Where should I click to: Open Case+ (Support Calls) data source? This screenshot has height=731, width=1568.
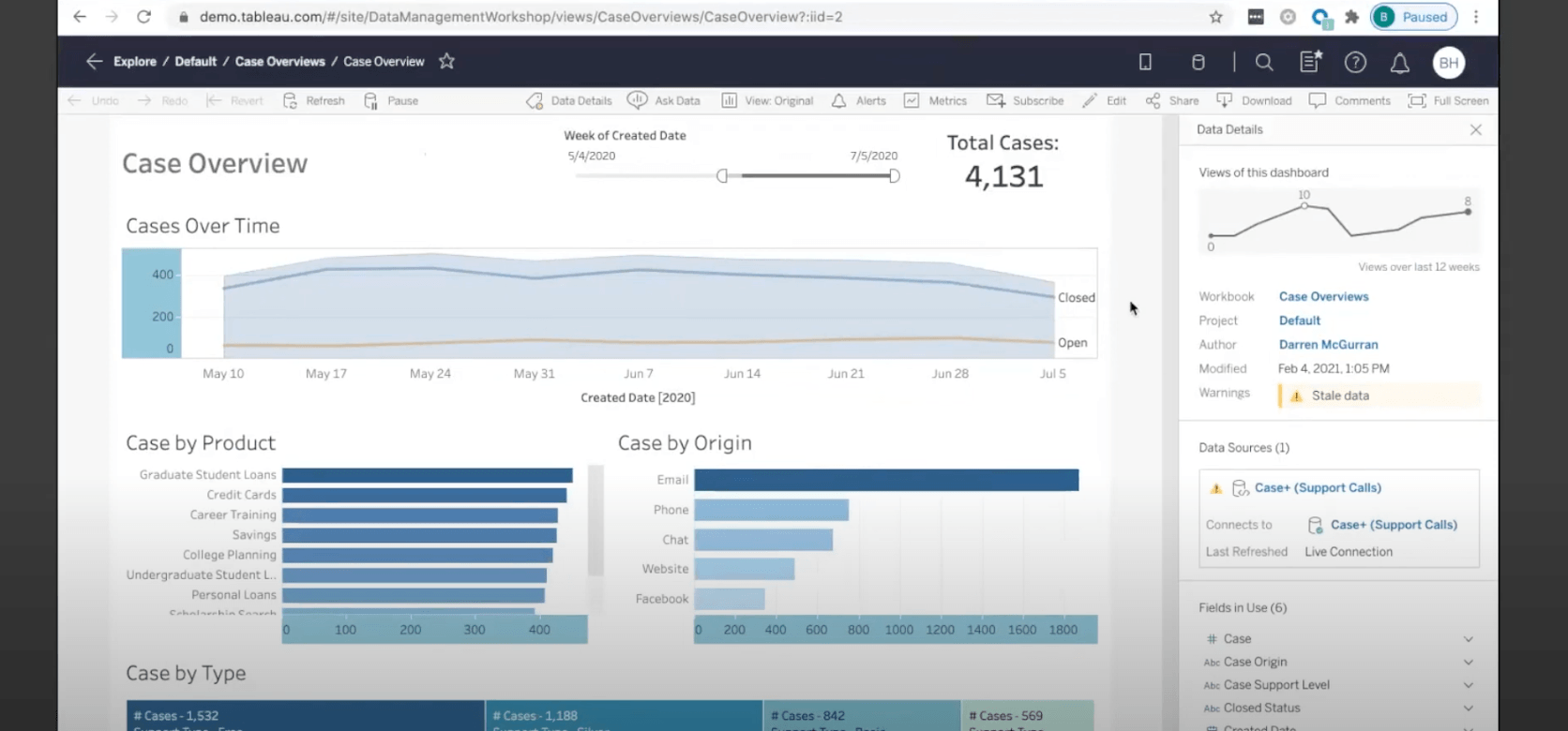1317,488
